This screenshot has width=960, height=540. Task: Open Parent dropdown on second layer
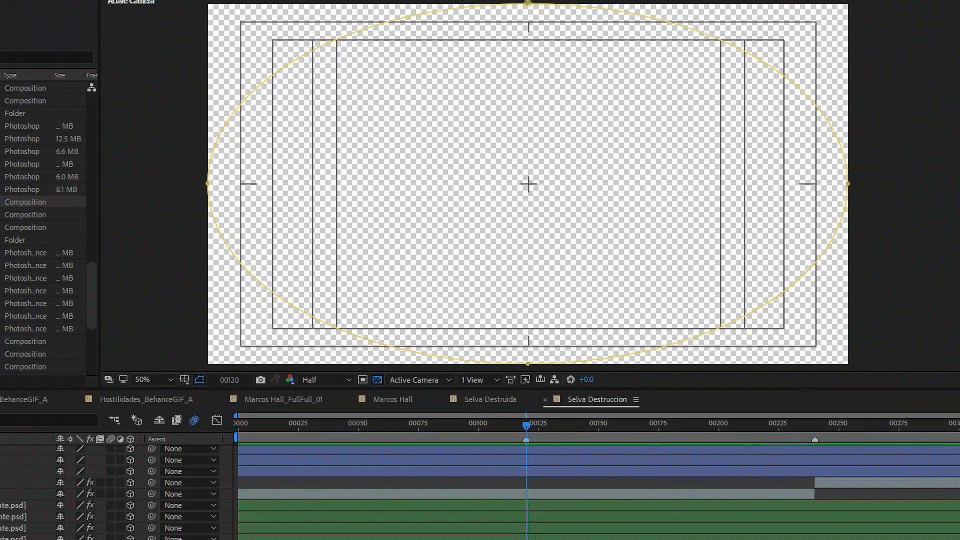click(x=189, y=460)
